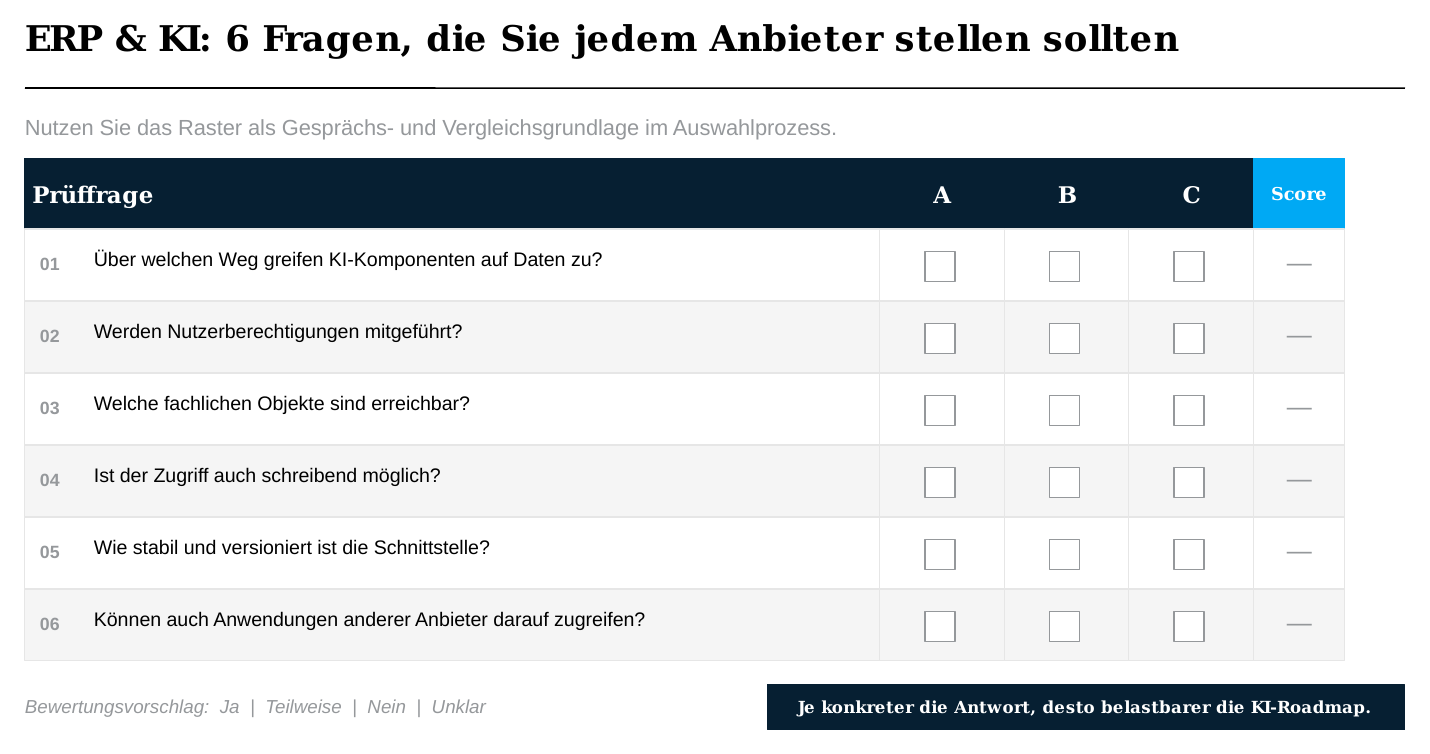
Task: Select the score dash for question 01
Action: pyautogui.click(x=1299, y=265)
